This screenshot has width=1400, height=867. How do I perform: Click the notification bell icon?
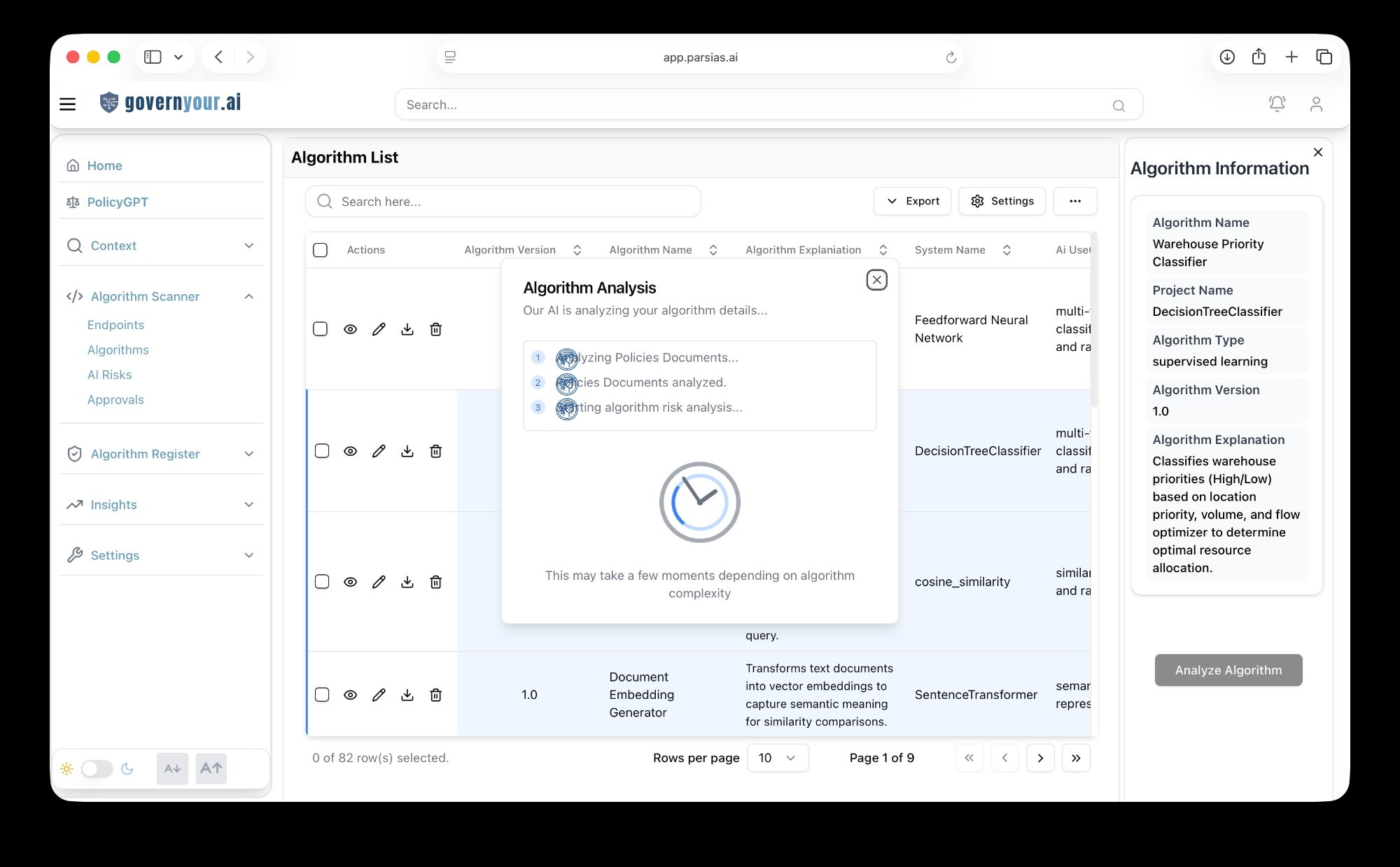[1277, 104]
